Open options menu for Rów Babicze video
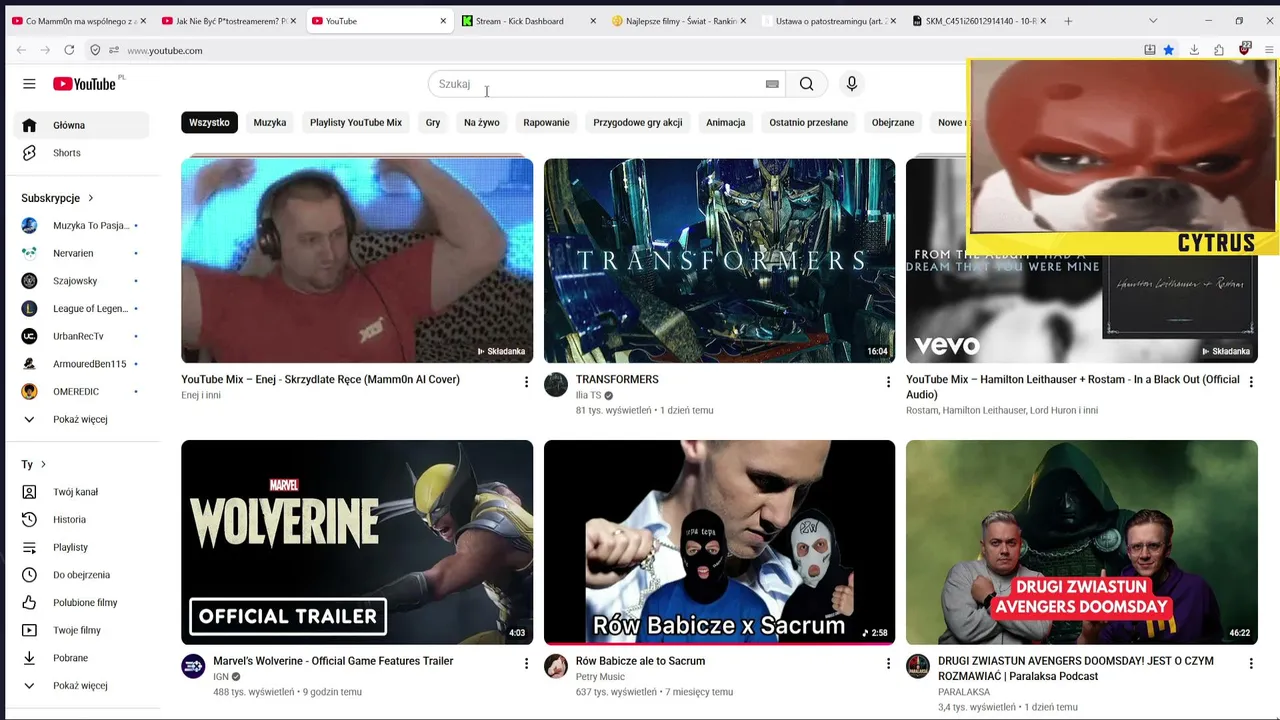This screenshot has width=1280, height=720. [x=888, y=663]
